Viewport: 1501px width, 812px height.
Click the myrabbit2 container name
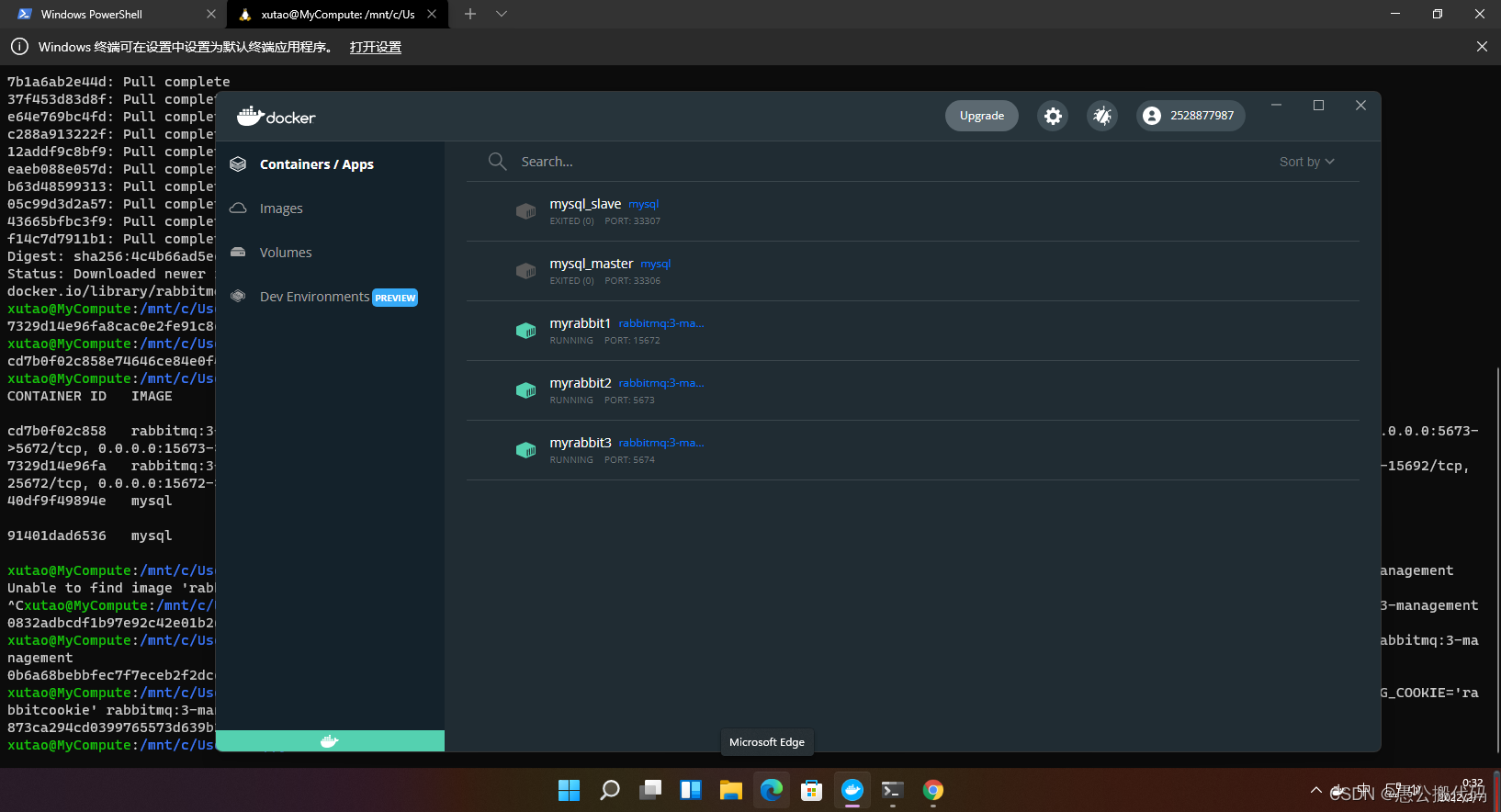pos(581,383)
